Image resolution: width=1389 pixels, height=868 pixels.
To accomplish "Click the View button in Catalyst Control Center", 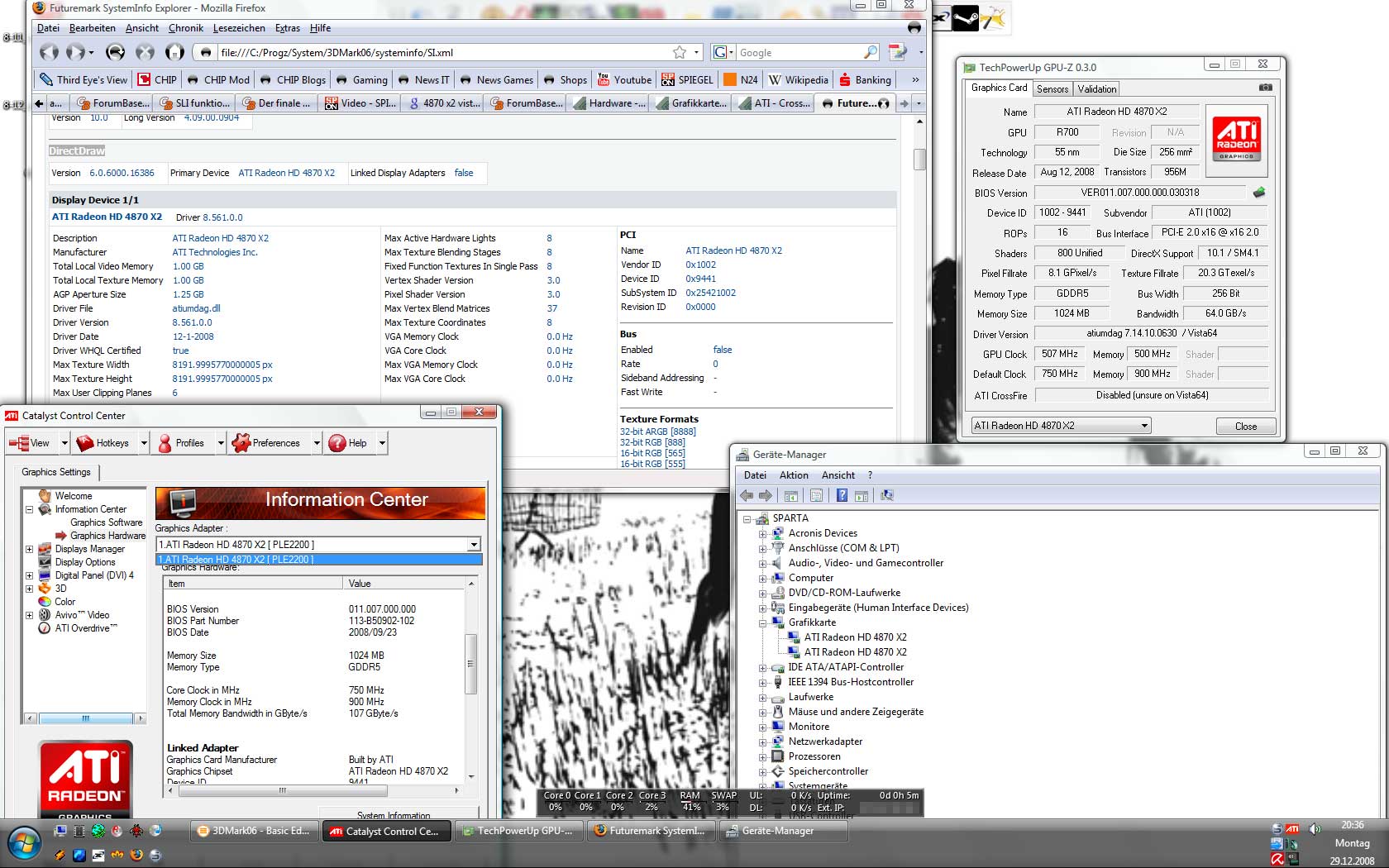I will click(x=29, y=443).
